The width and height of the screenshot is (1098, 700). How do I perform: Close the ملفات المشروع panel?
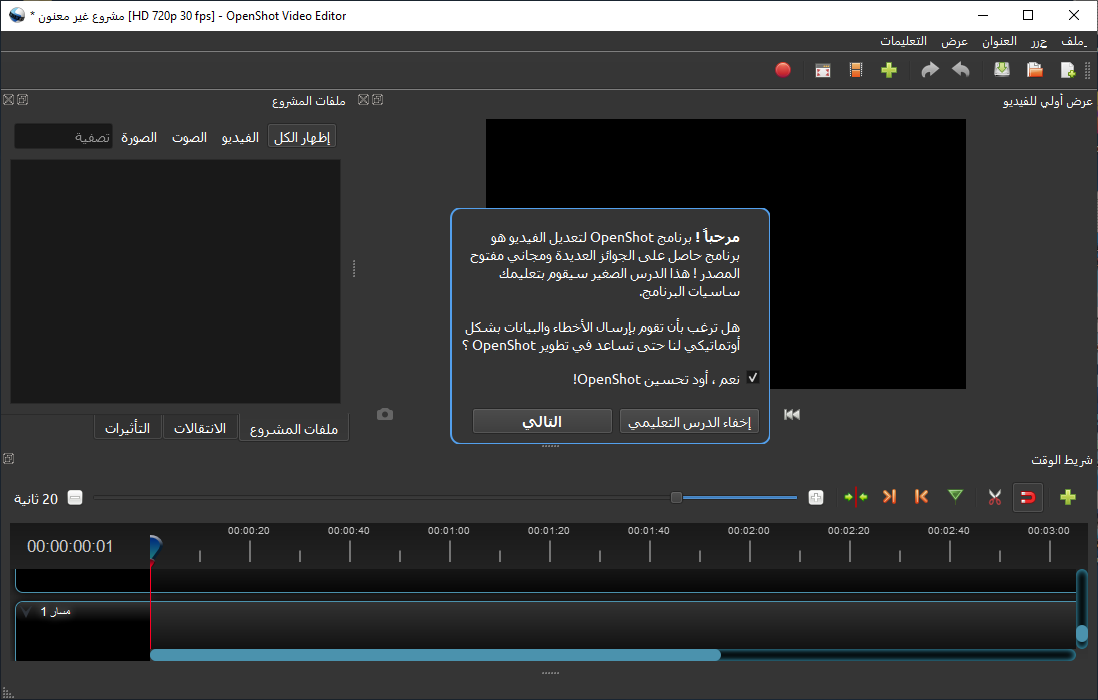click(8, 100)
